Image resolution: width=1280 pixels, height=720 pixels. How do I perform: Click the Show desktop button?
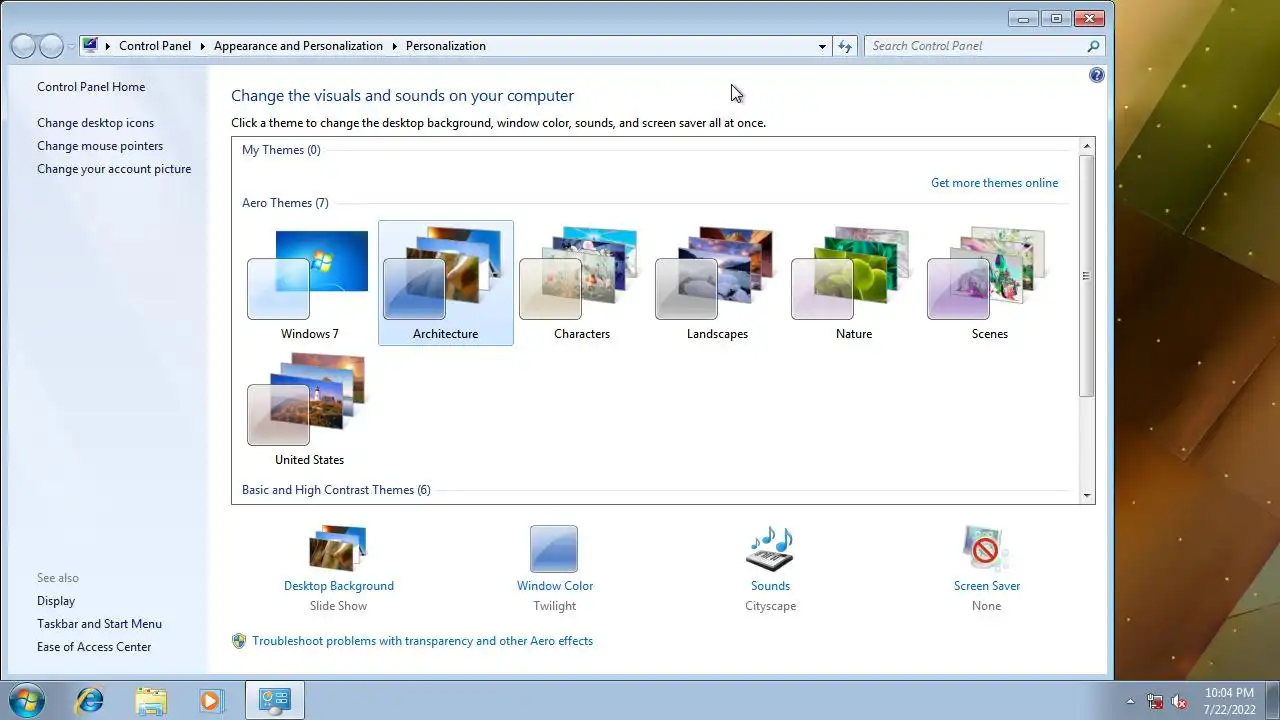click(x=1272, y=700)
